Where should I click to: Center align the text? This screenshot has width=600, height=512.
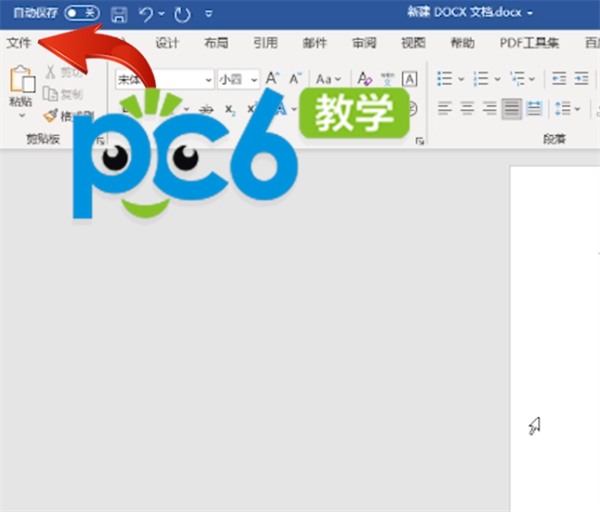coord(467,108)
